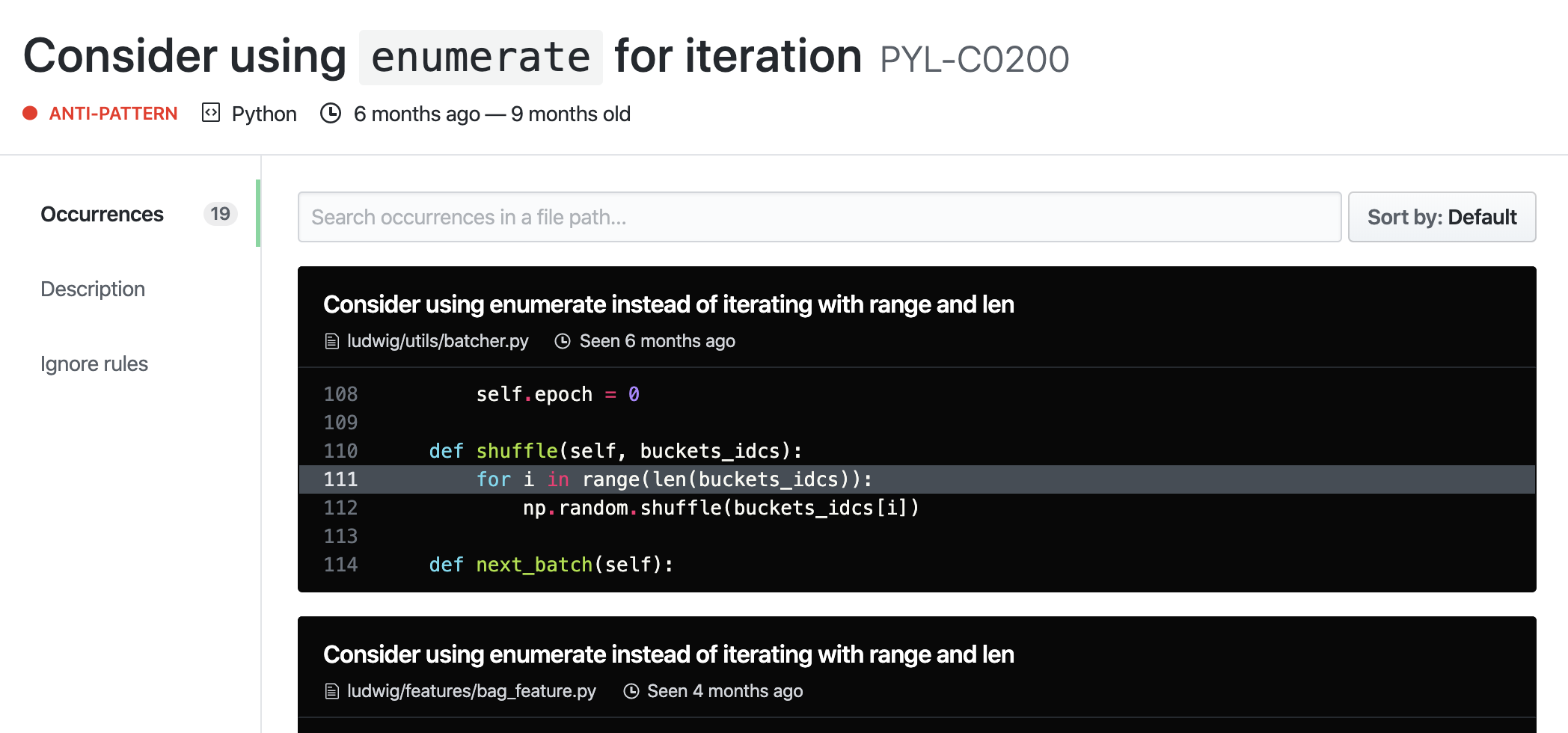Open the ludwig/utils/batcher.py file link
Image resolution: width=1568 pixels, height=733 pixels.
coord(438,341)
